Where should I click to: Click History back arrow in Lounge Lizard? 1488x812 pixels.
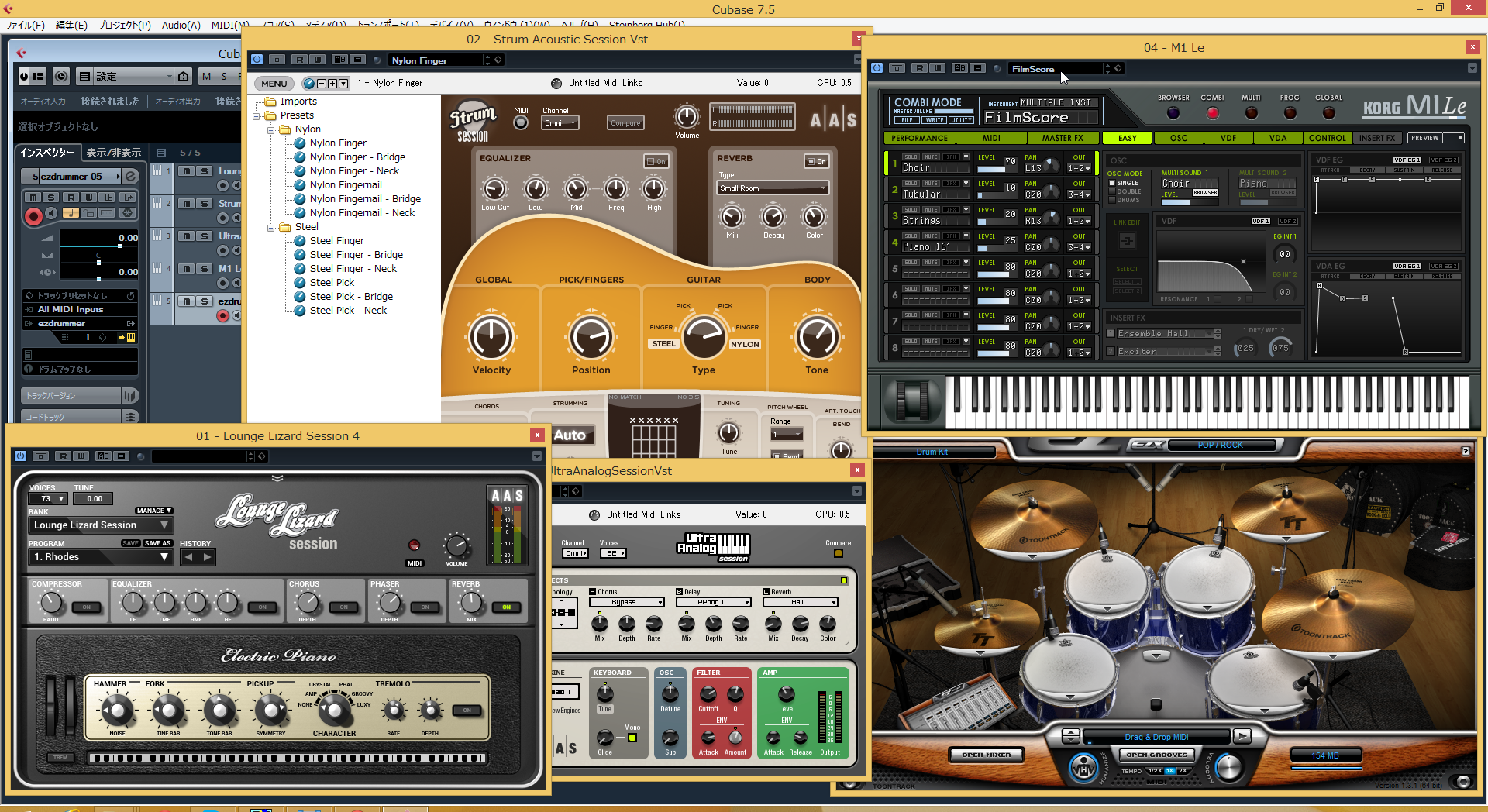point(189,557)
